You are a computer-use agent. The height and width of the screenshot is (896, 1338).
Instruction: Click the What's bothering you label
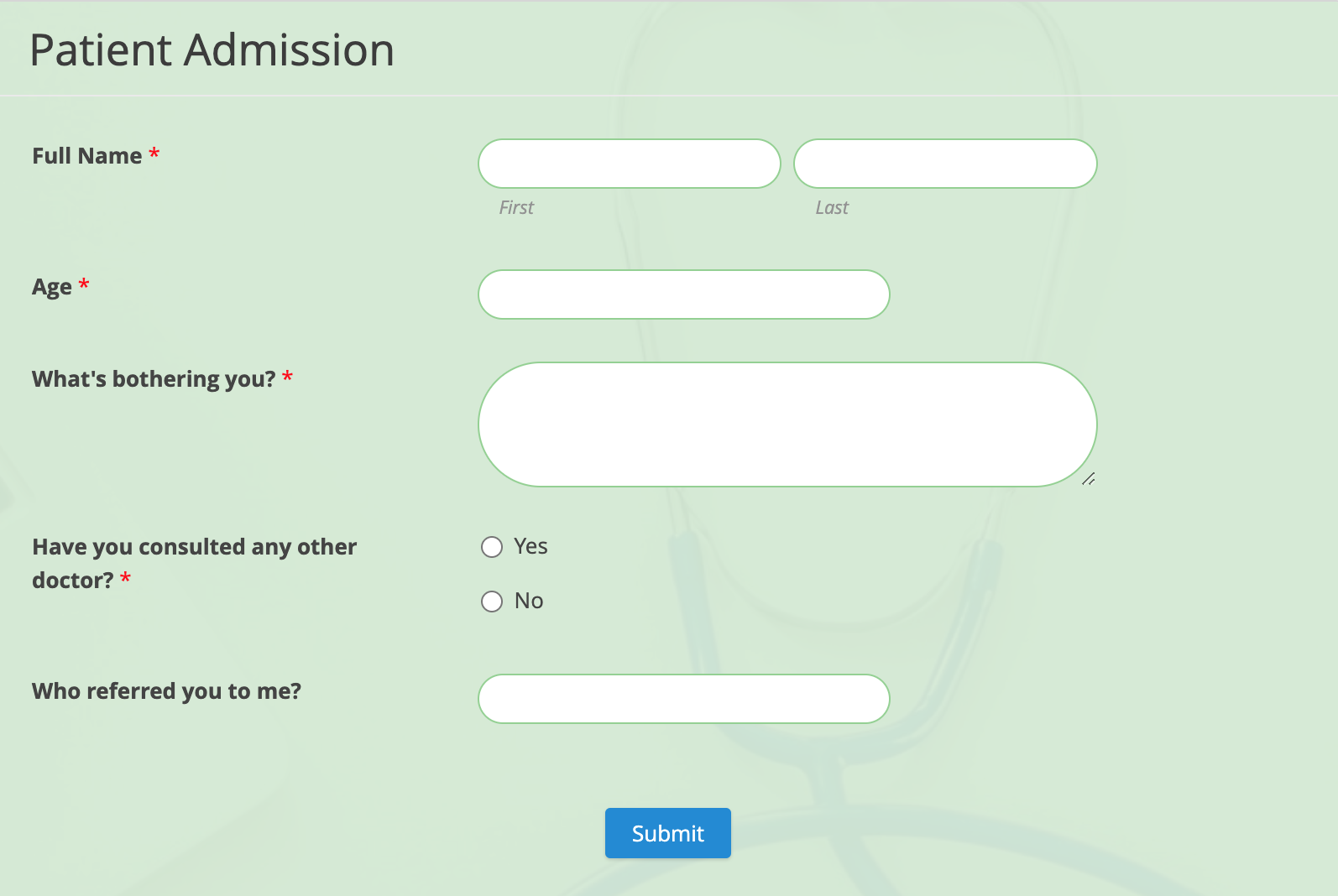point(154,378)
